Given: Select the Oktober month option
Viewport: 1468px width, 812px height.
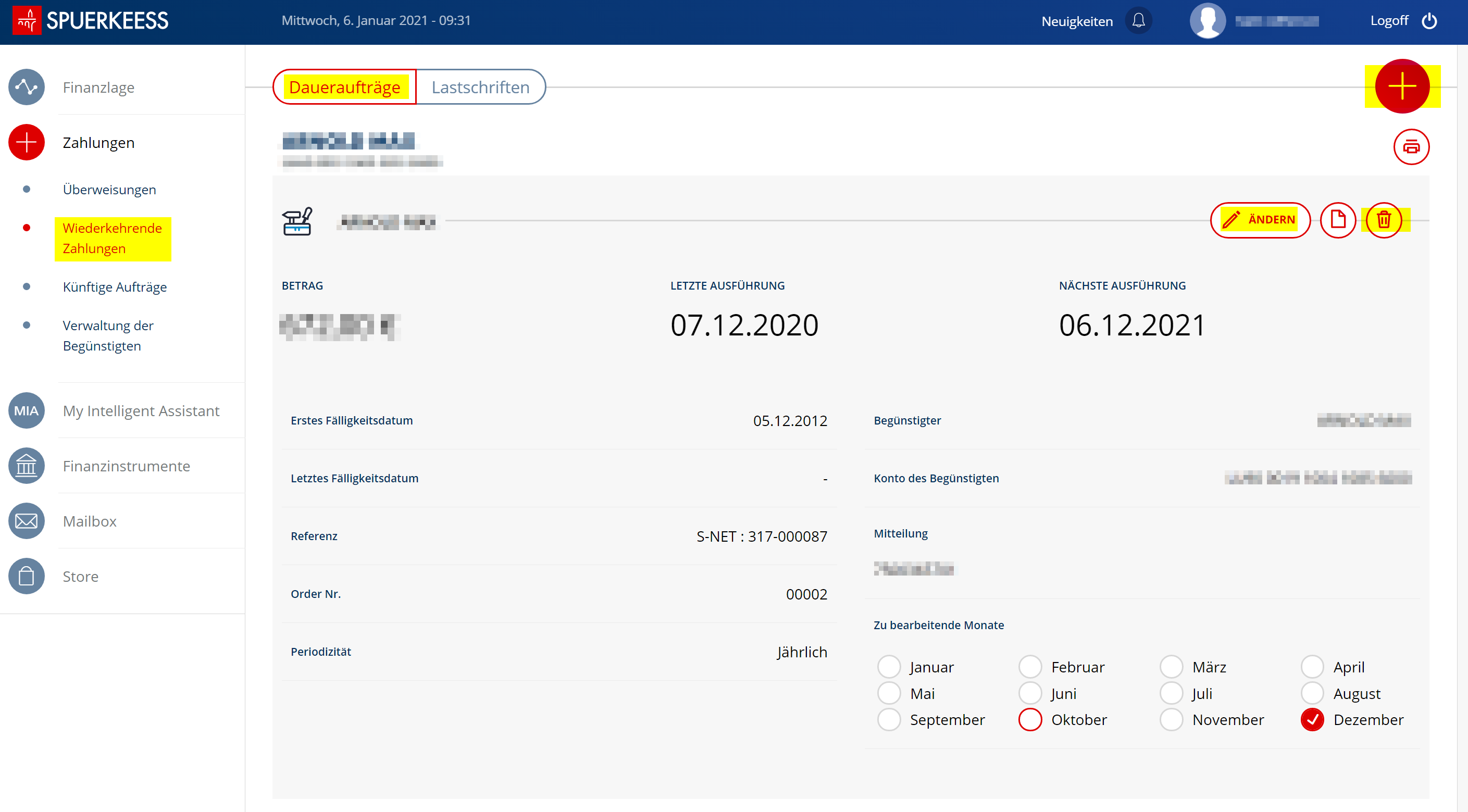Looking at the screenshot, I should [x=1030, y=720].
